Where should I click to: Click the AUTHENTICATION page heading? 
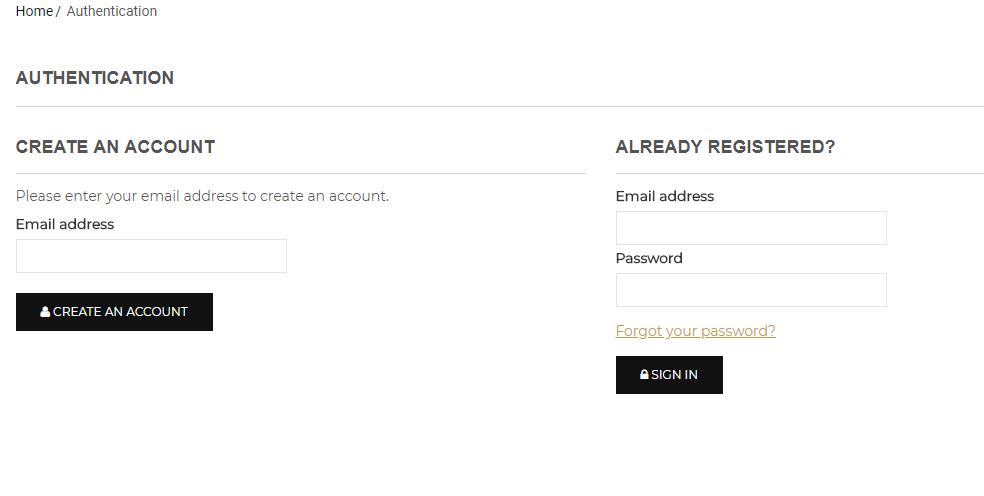95,78
